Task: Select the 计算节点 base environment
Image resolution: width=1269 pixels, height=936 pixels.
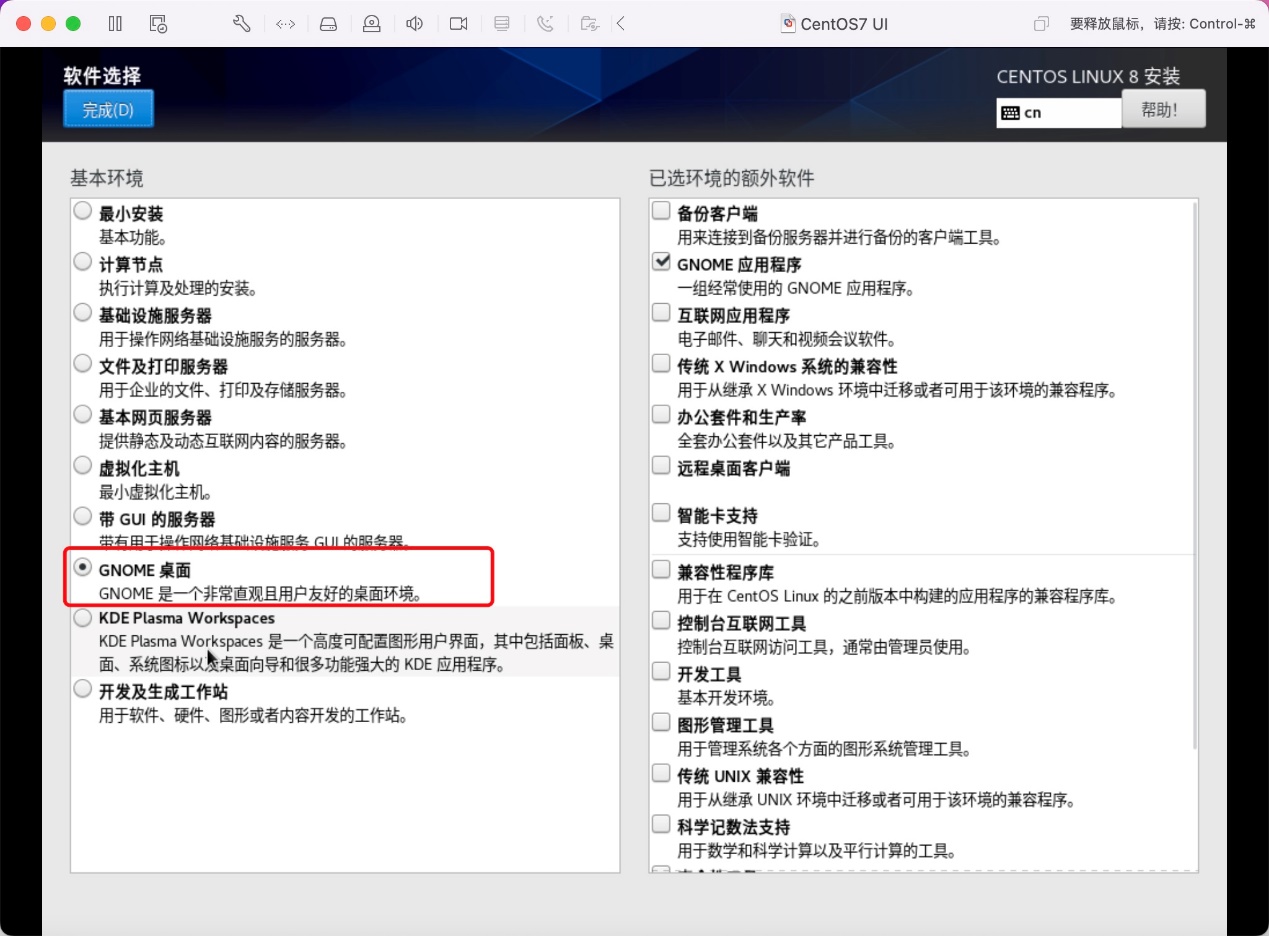Action: pyautogui.click(x=82, y=263)
